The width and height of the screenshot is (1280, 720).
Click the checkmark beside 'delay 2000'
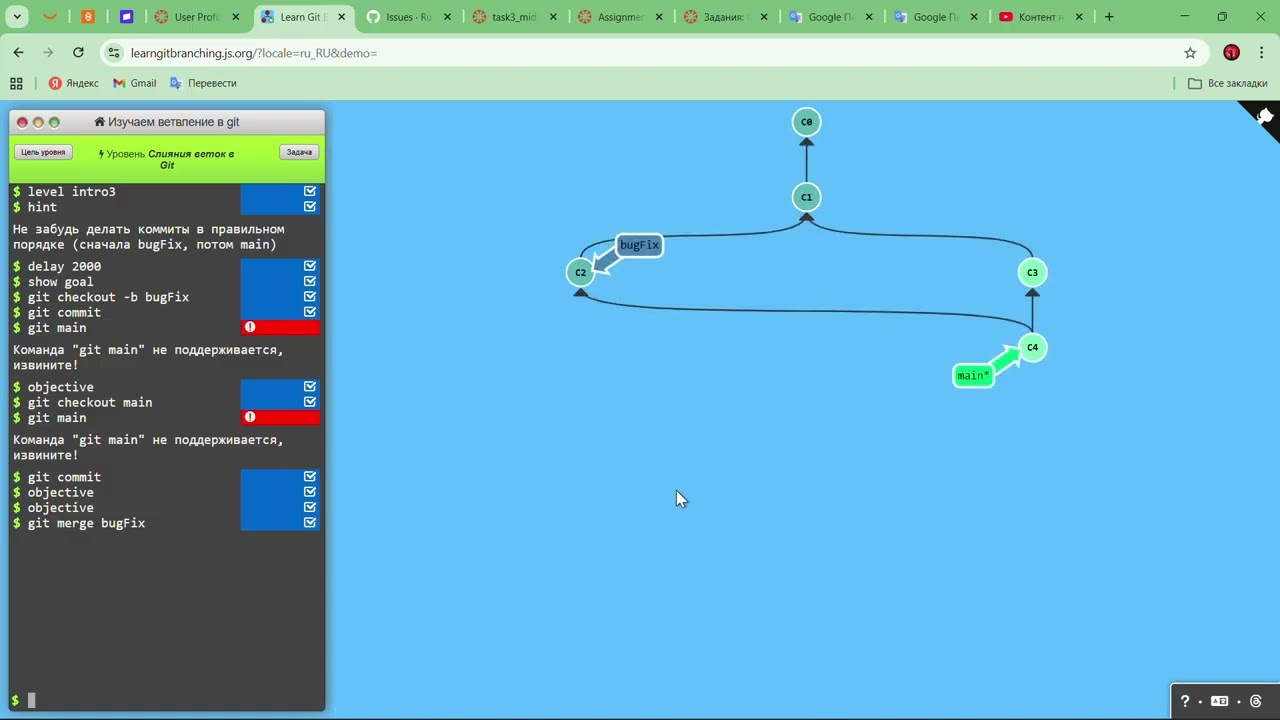309,266
